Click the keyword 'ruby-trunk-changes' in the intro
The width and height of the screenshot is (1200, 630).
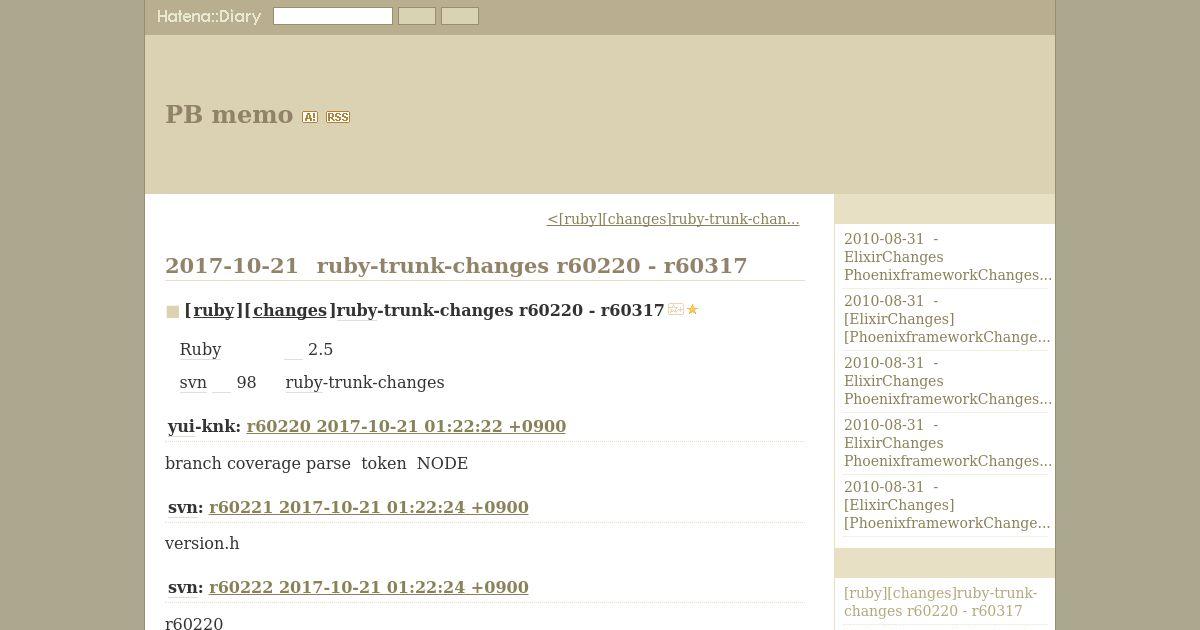click(x=365, y=383)
